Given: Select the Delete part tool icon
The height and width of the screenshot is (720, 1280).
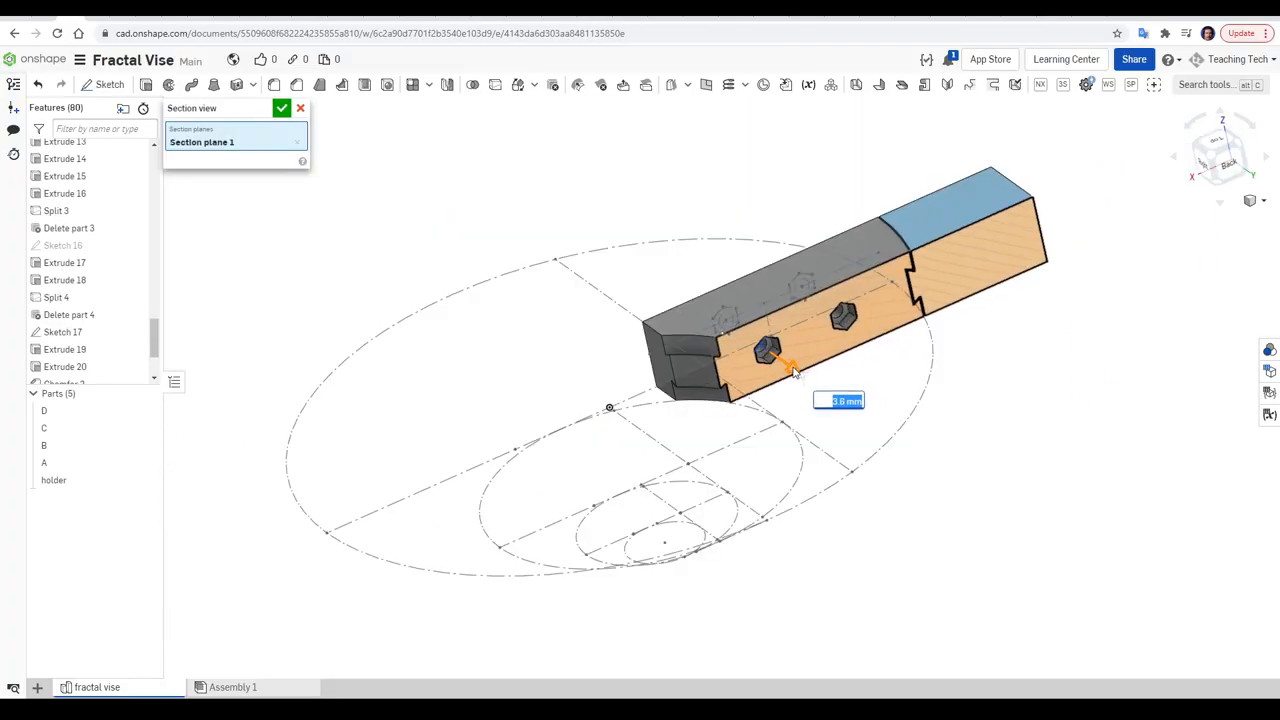Looking at the screenshot, I should pos(553,85).
